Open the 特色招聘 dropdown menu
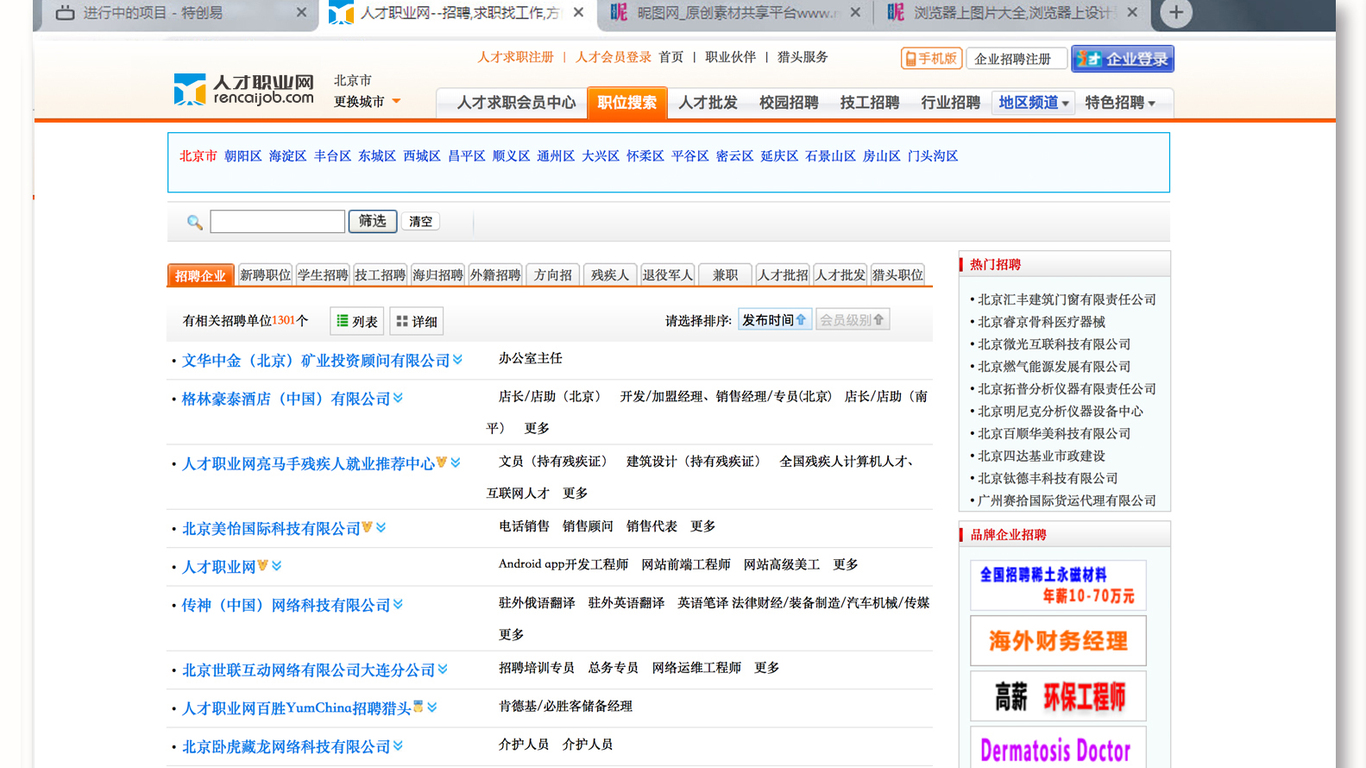This screenshot has height=768, width=1366. (1120, 102)
